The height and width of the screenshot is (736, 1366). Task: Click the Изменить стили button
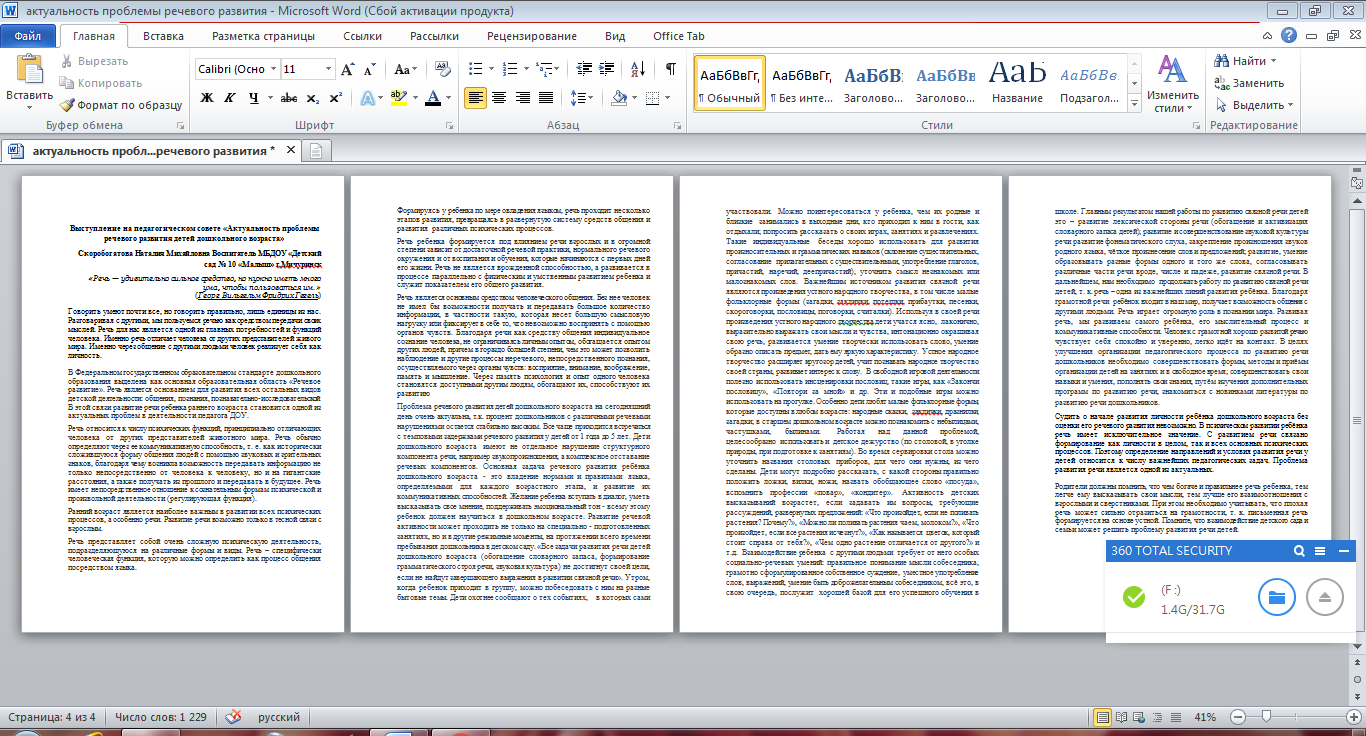click(1172, 85)
